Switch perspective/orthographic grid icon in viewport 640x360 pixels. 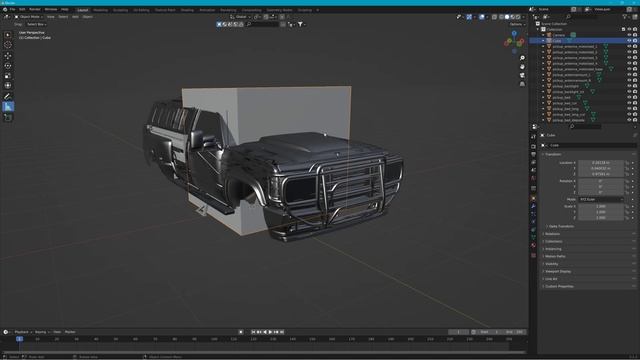click(x=522, y=84)
